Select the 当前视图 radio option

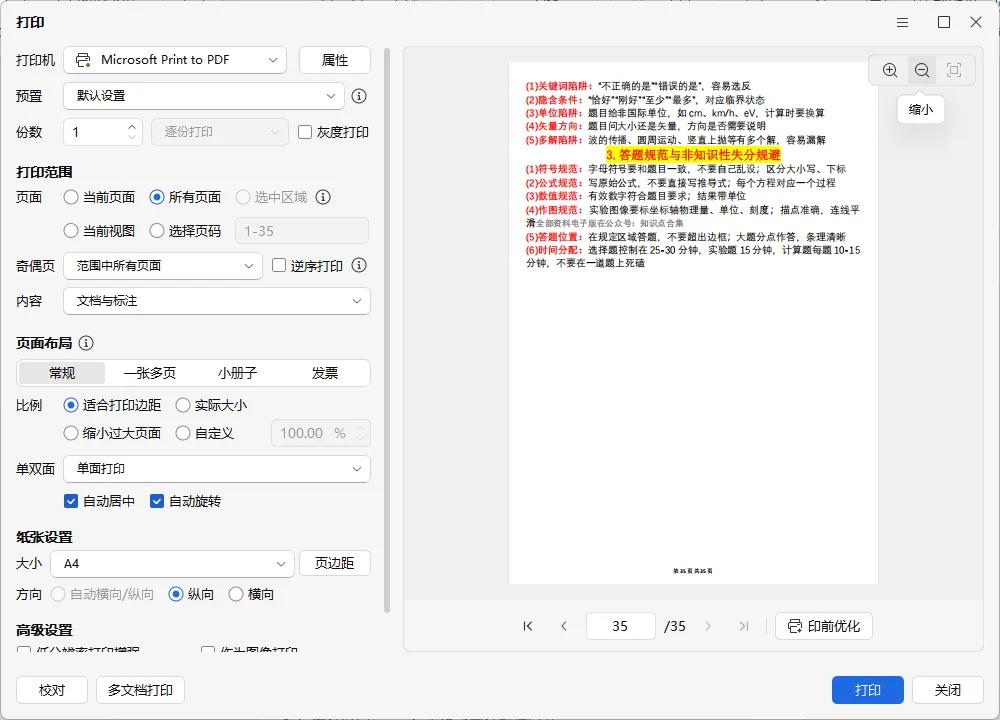71,231
